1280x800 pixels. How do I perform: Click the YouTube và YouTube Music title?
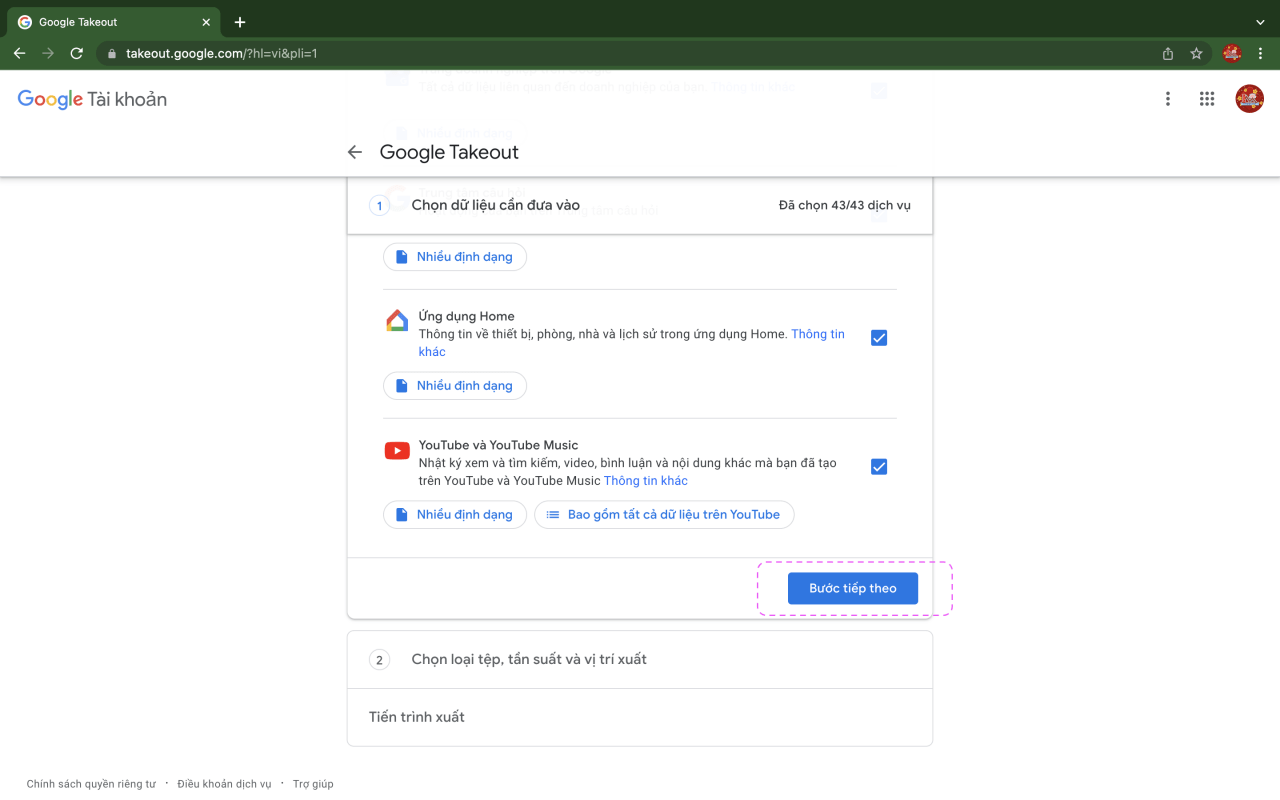499,445
